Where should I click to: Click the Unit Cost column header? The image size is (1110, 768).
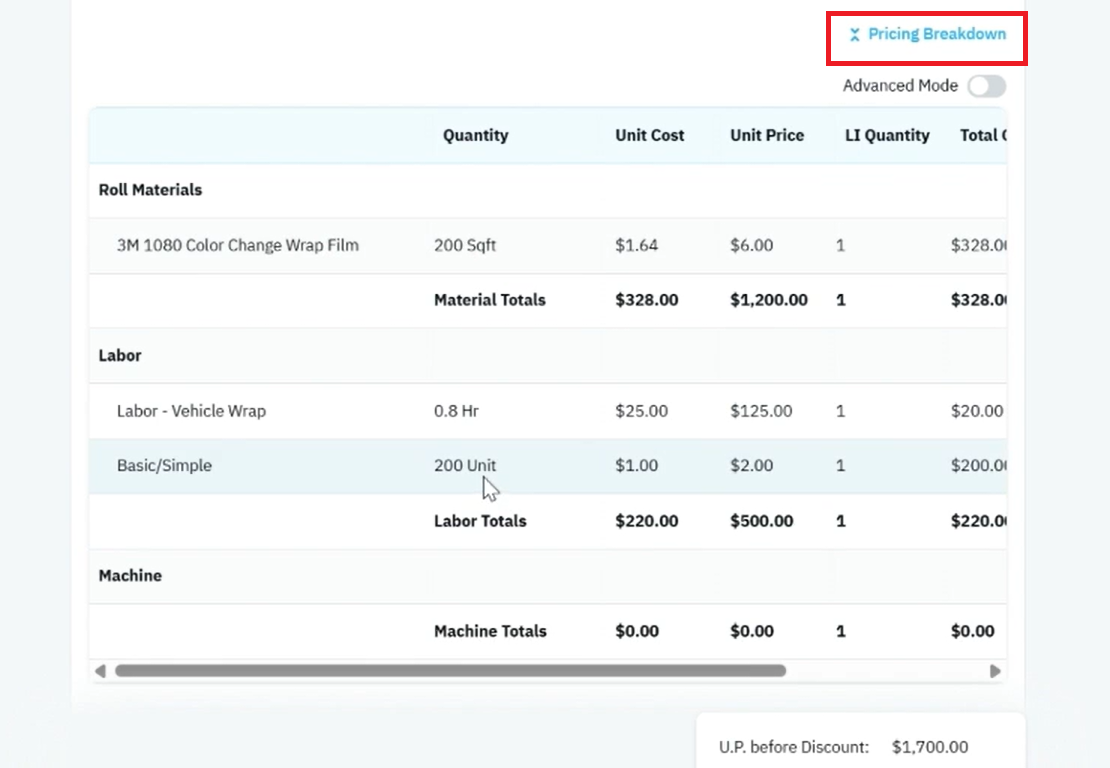pos(649,135)
